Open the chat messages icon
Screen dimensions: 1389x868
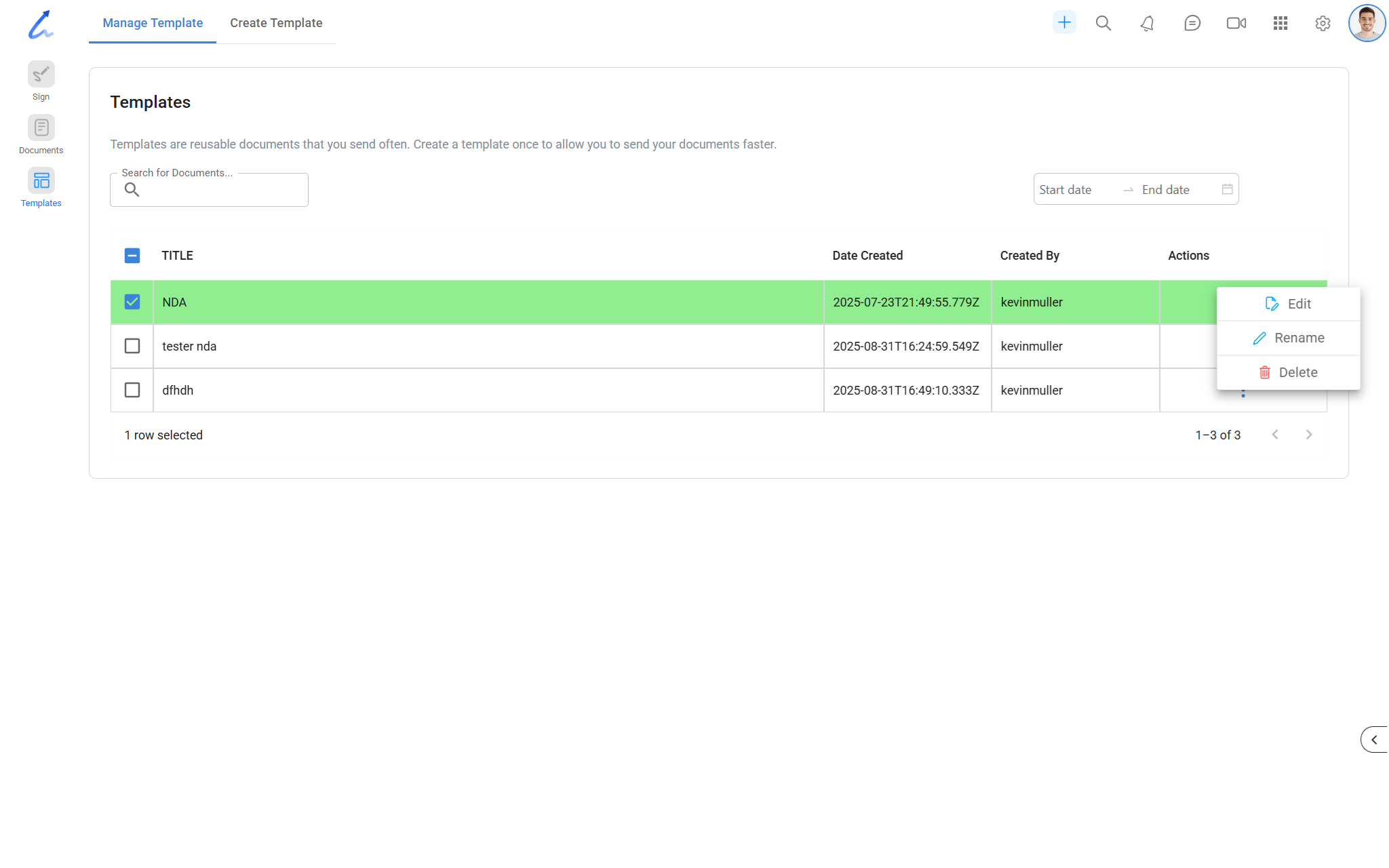(1192, 24)
